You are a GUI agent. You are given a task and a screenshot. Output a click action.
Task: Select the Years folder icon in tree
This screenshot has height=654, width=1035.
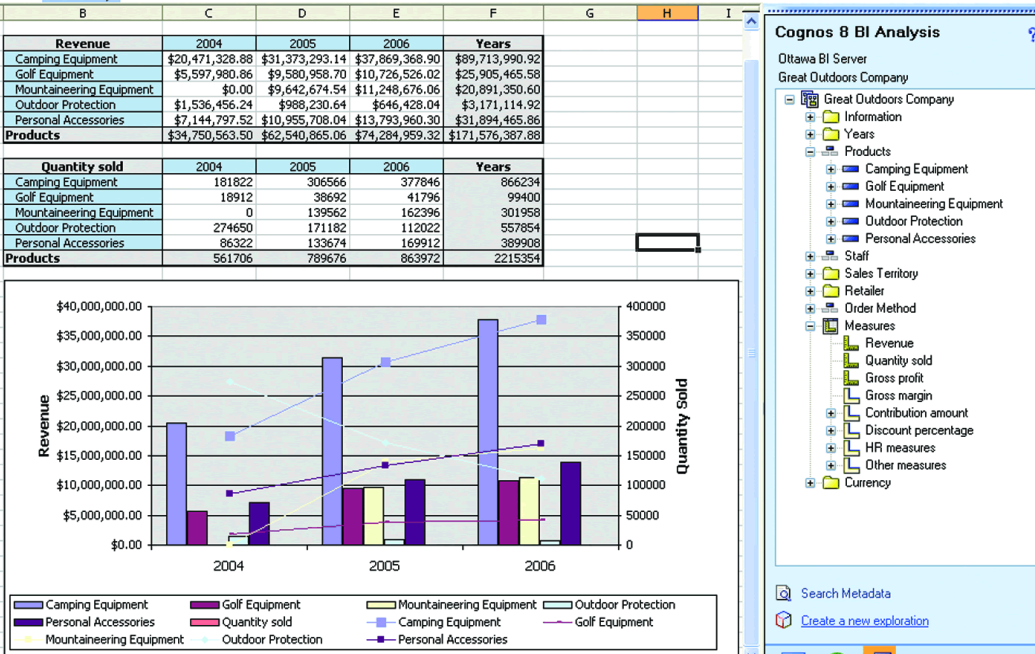[831, 134]
